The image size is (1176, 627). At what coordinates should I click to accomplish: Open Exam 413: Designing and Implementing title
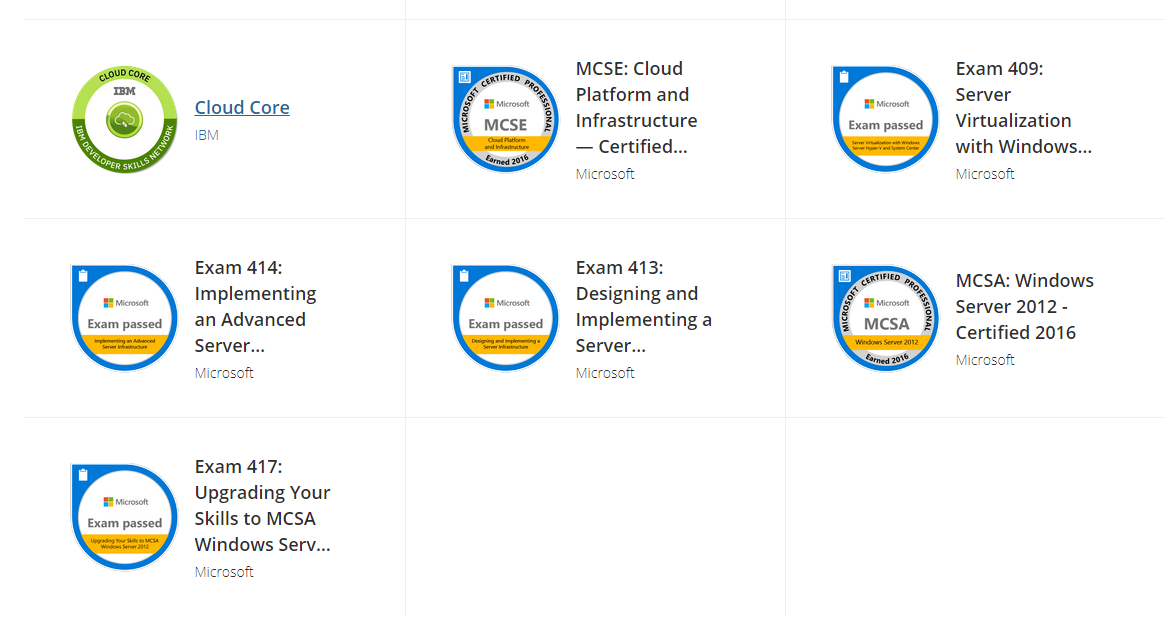[x=644, y=306]
